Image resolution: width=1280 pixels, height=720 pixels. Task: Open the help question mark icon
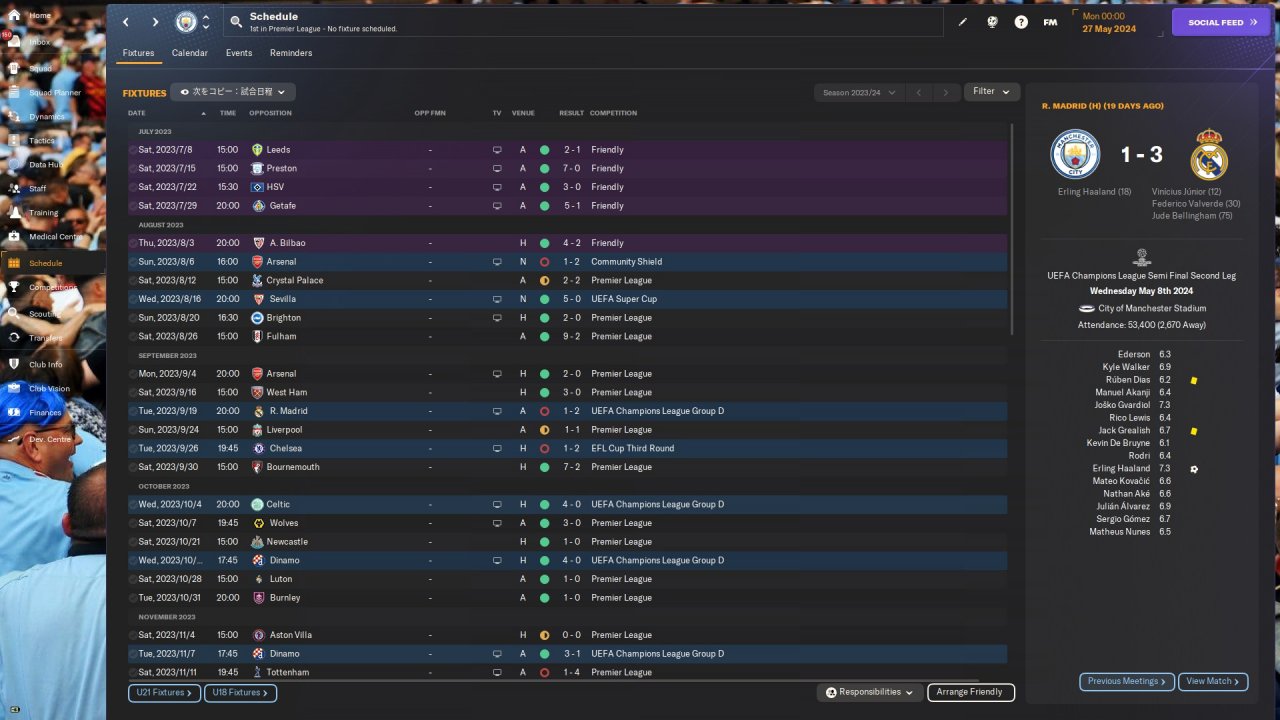1021,22
